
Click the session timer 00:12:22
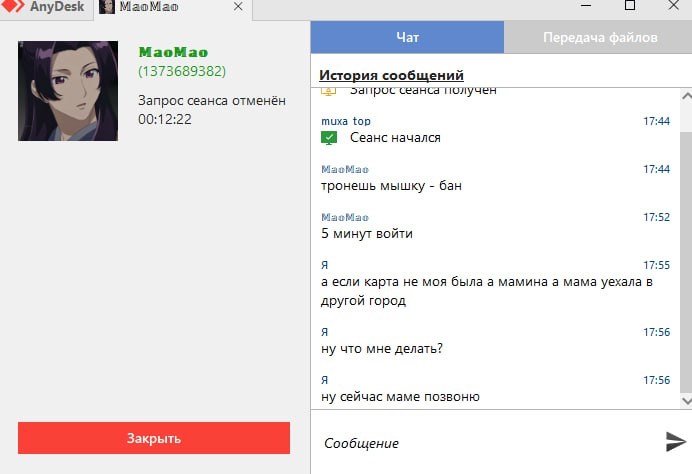pyautogui.click(x=165, y=119)
